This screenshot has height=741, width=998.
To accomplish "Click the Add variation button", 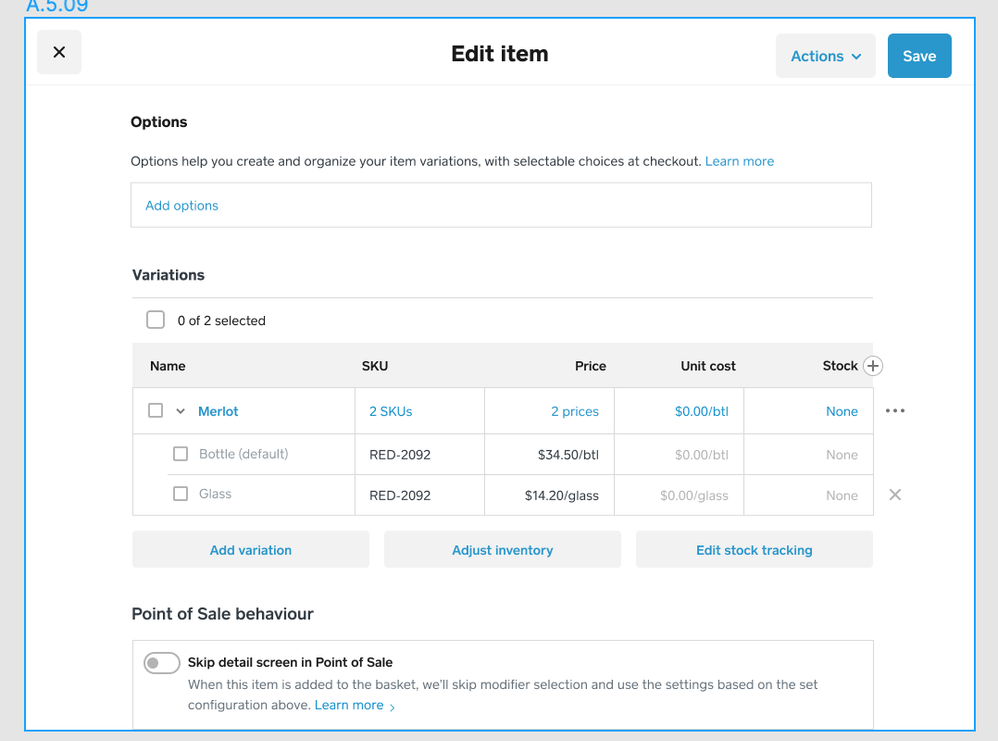I will (x=250, y=550).
